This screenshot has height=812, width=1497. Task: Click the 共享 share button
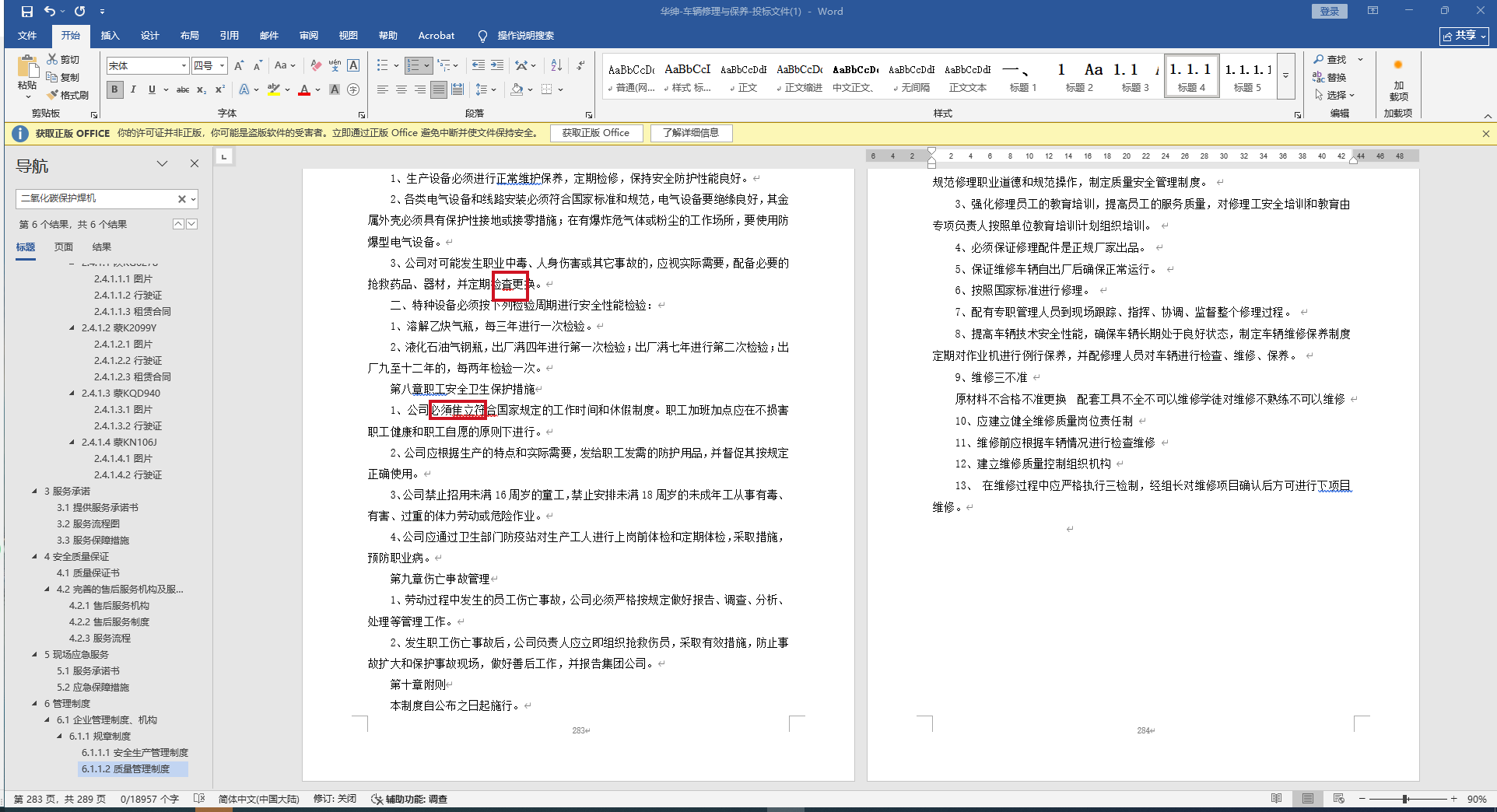coord(1464,36)
